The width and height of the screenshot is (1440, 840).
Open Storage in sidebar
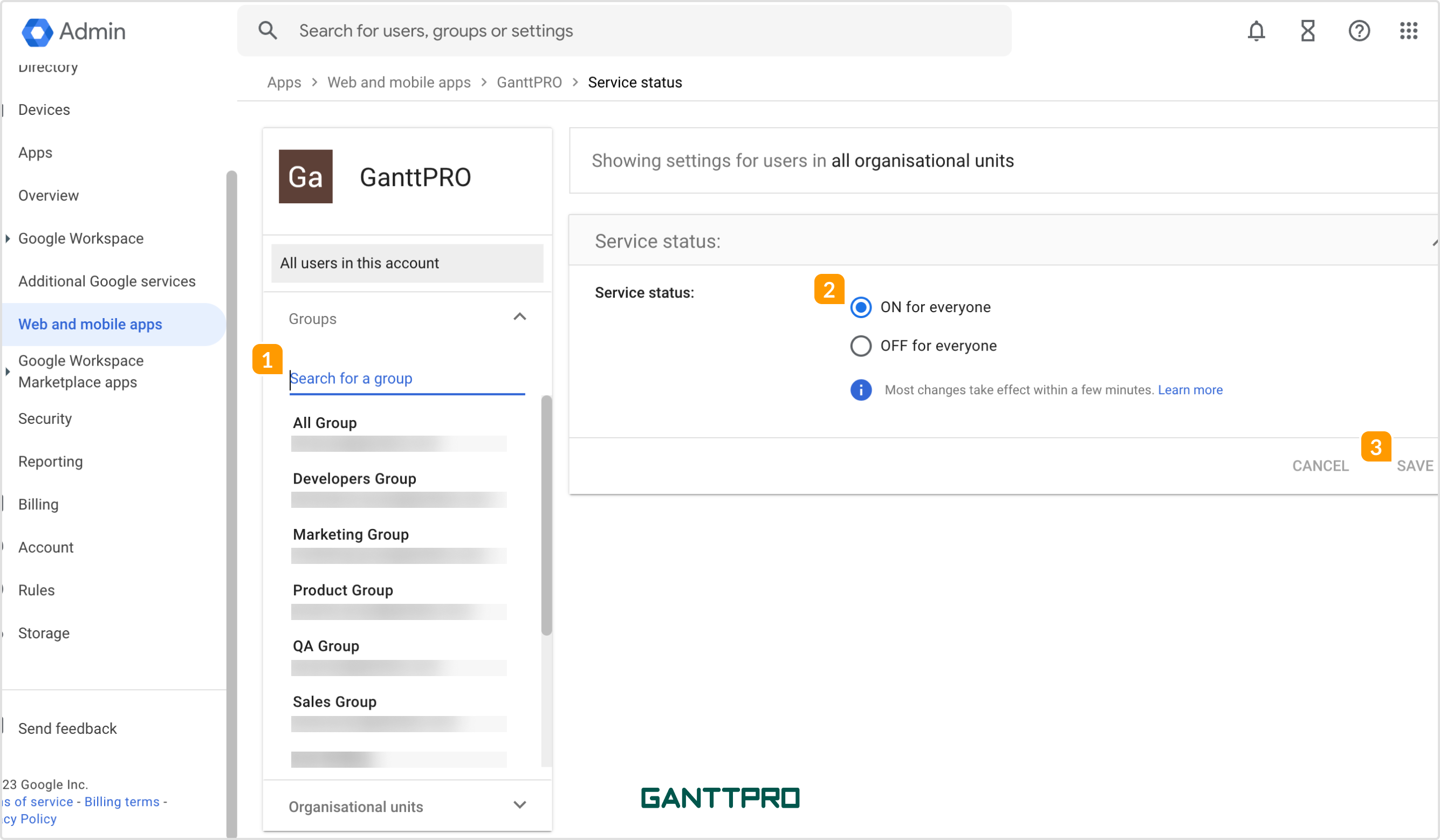(x=44, y=633)
